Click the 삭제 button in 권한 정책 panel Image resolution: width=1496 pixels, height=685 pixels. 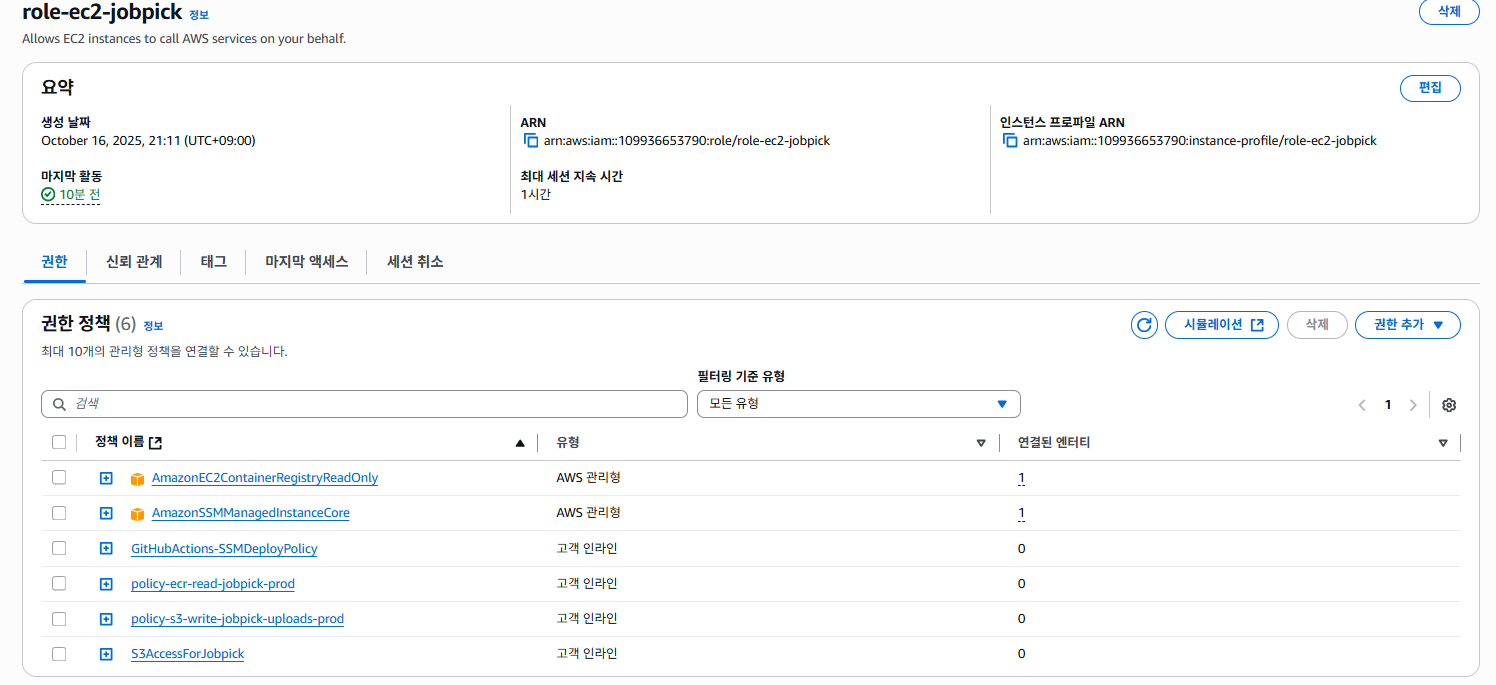point(1316,325)
